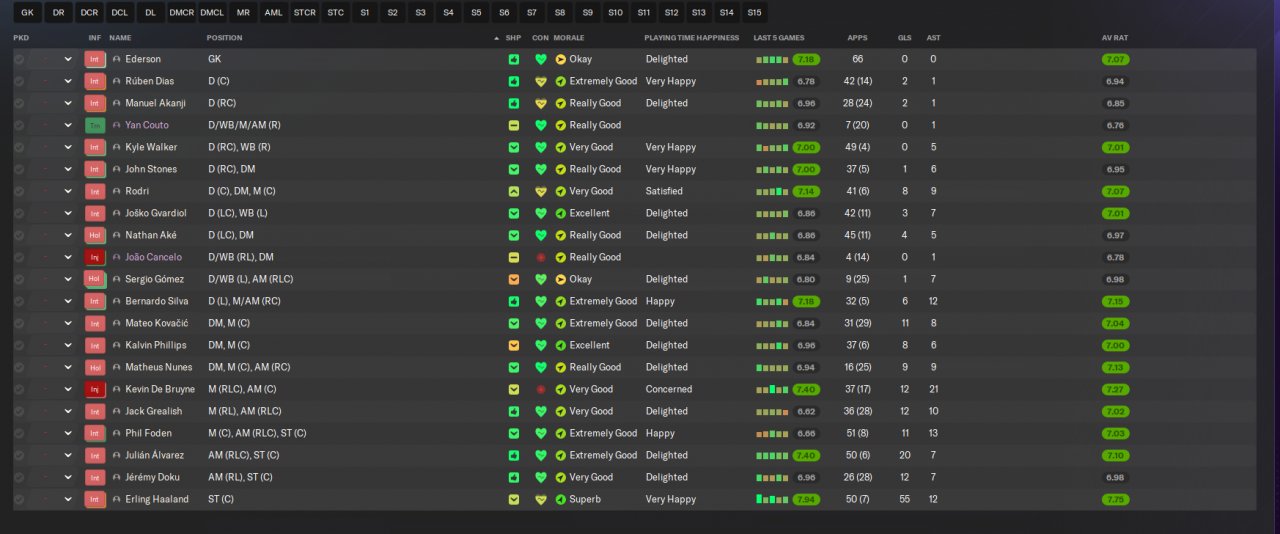Click Phil Foden's last 5 games bars
The width and height of the screenshot is (1280, 534).
pyautogui.click(x=772, y=433)
